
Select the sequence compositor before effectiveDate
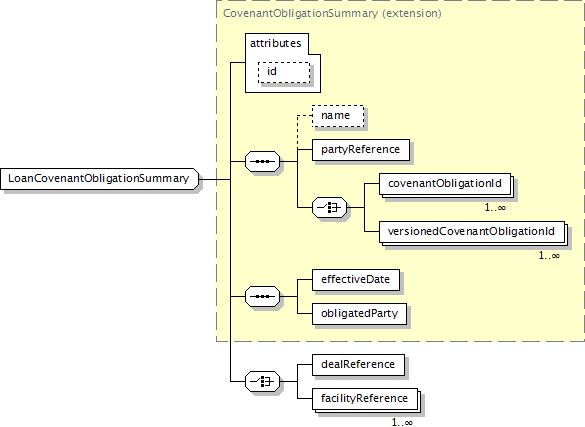point(262,296)
